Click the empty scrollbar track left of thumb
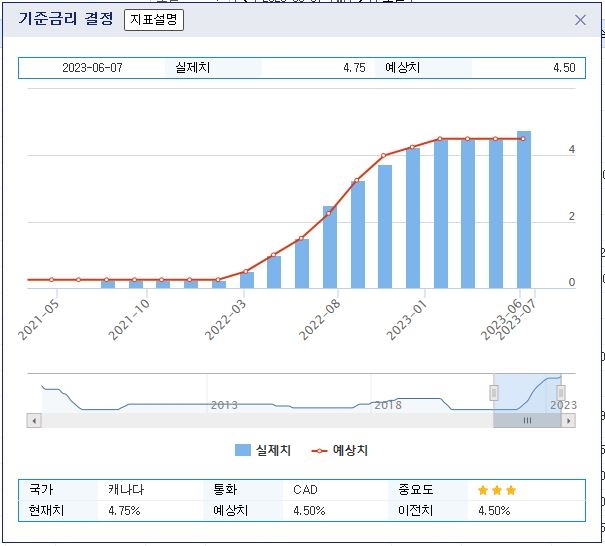 coord(267,420)
